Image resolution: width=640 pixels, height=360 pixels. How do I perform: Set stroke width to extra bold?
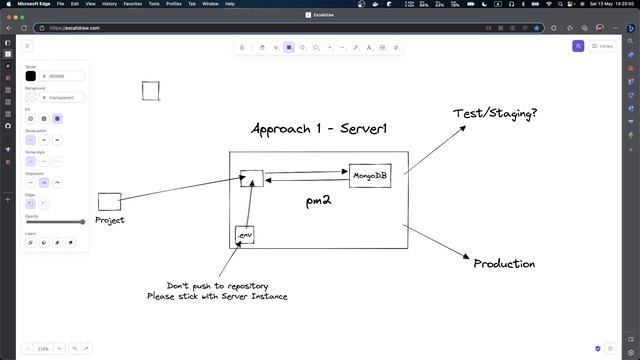(x=58, y=140)
